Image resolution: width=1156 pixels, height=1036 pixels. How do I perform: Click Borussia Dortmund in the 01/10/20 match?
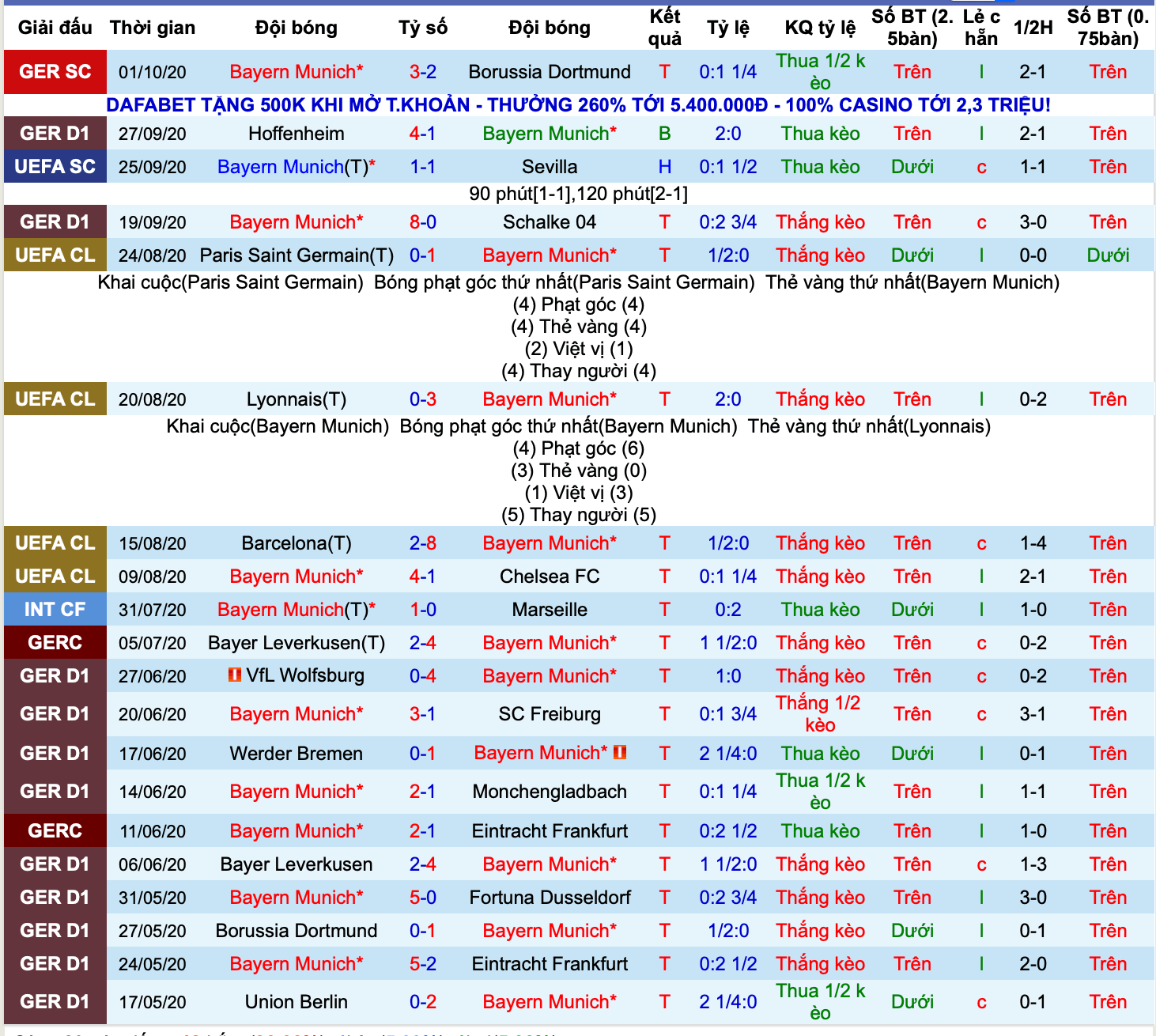550,72
